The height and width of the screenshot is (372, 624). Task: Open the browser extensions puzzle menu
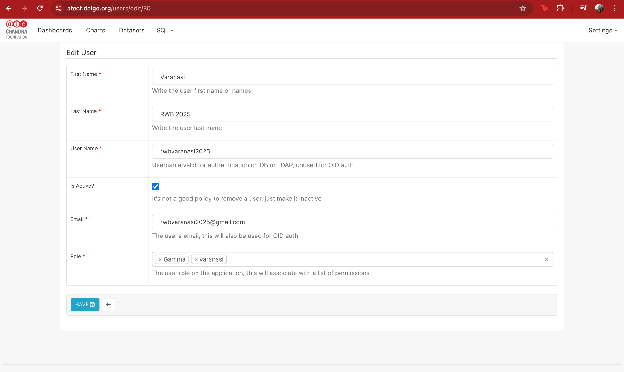560,8
